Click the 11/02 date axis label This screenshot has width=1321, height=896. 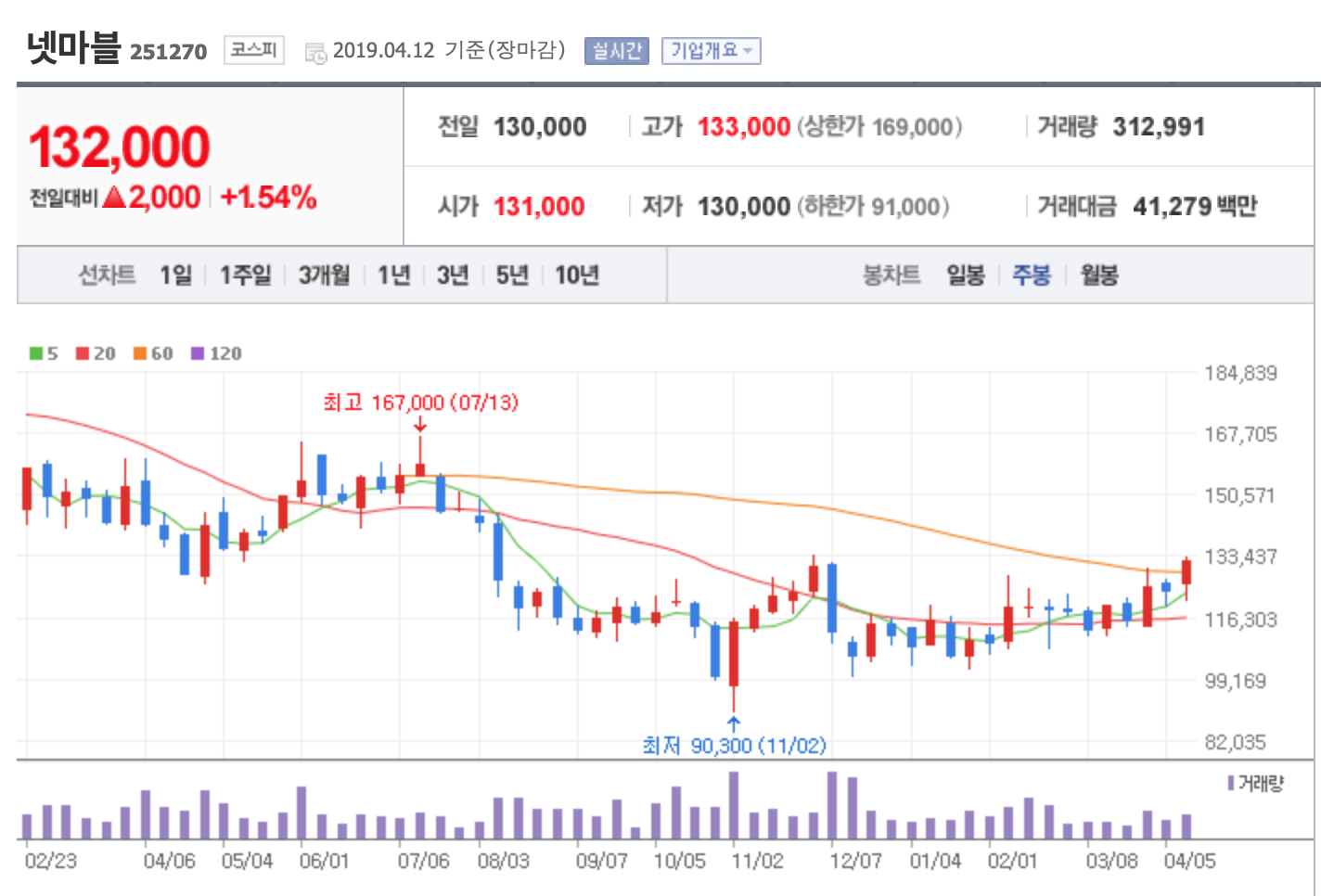coord(758,861)
